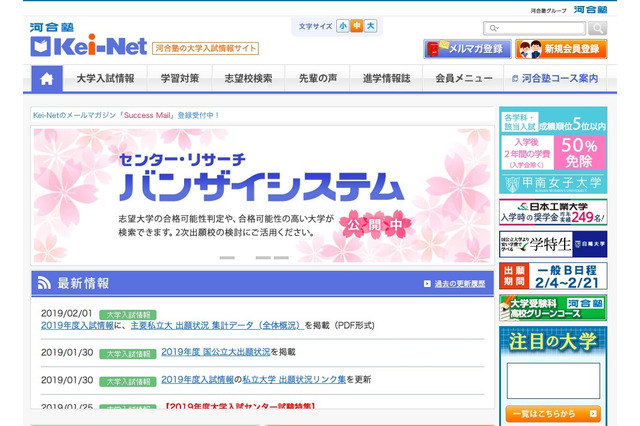The height and width of the screenshot is (426, 640).
Task: Select the third carousel slide indicator
Action: 263,257
